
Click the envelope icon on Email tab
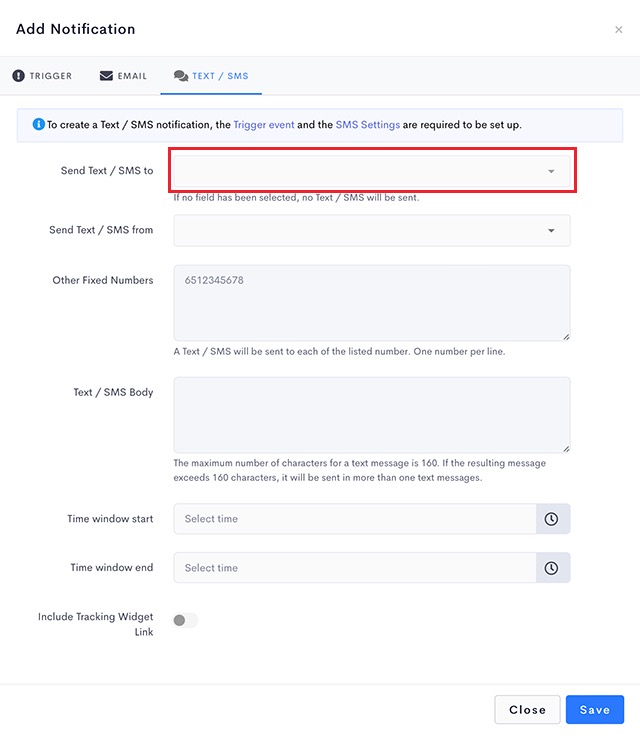click(x=106, y=76)
